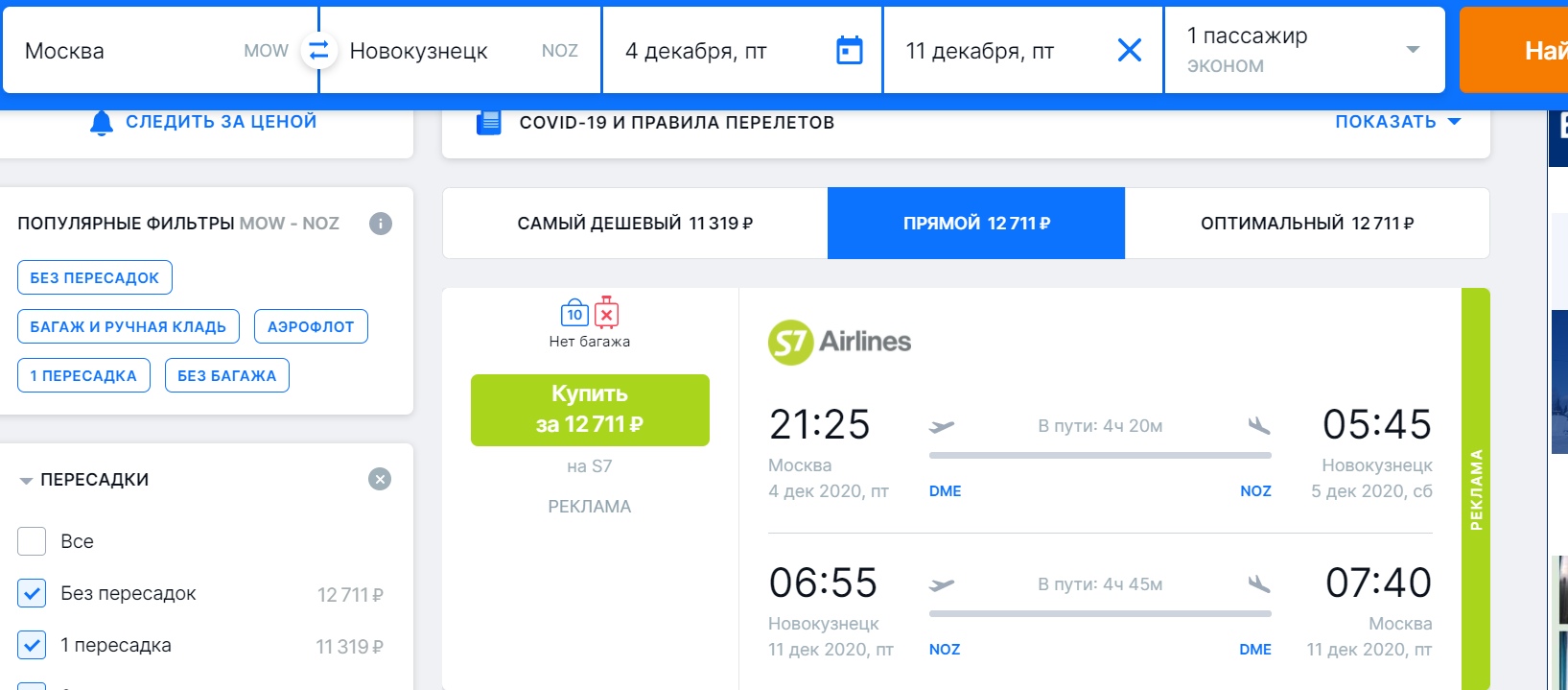Swap origin and destination cities

[318, 50]
